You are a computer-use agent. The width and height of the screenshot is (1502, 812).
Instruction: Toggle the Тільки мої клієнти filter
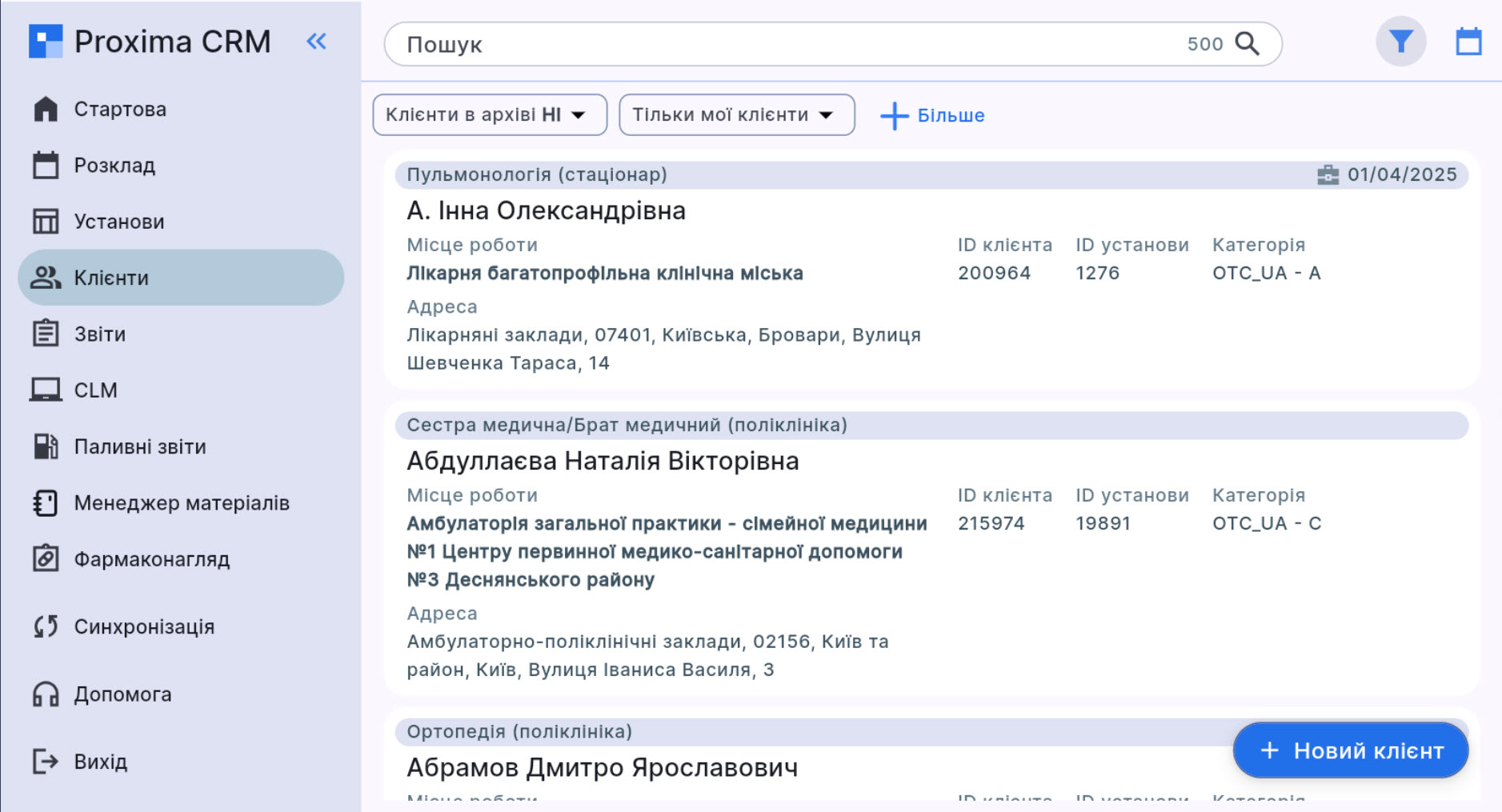(x=720, y=114)
